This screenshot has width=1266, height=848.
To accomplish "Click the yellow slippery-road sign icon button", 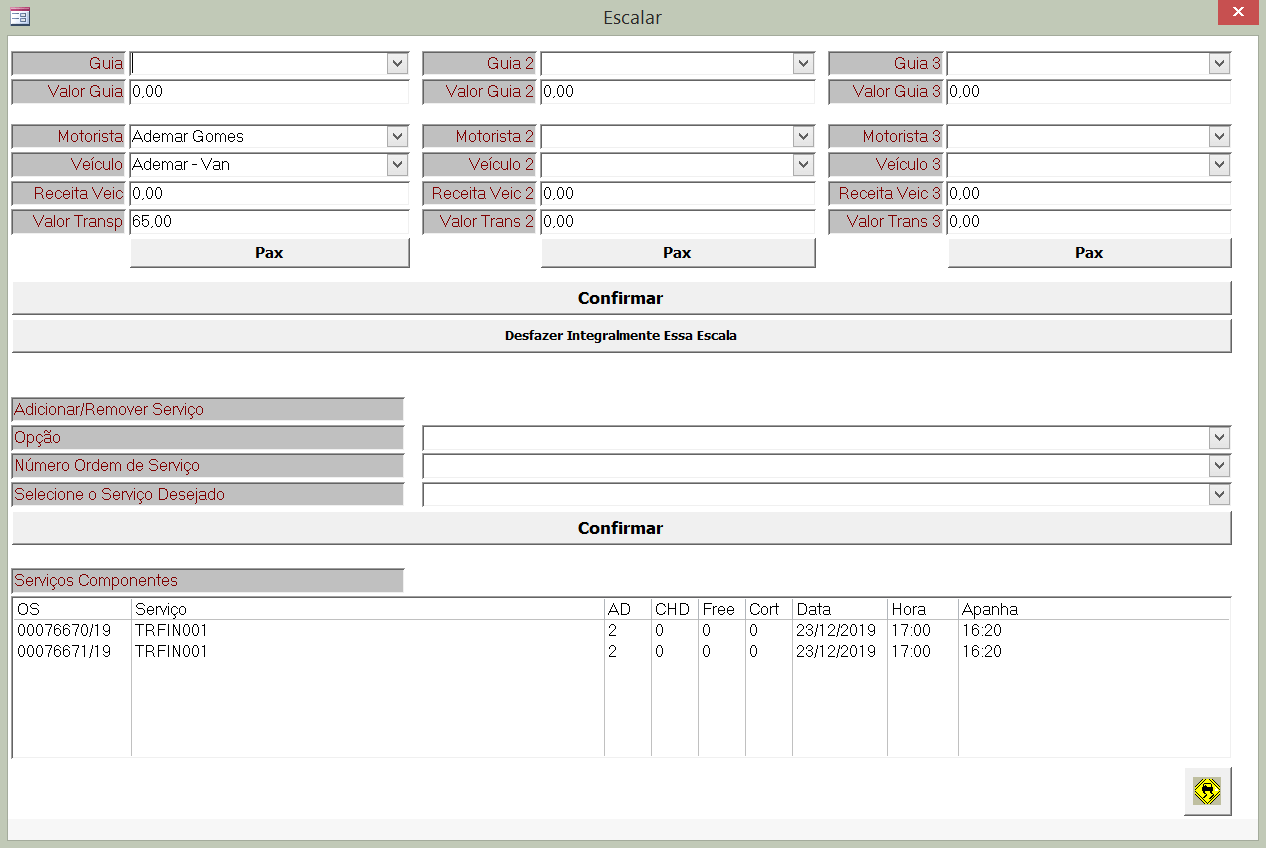I will pyautogui.click(x=1207, y=791).
